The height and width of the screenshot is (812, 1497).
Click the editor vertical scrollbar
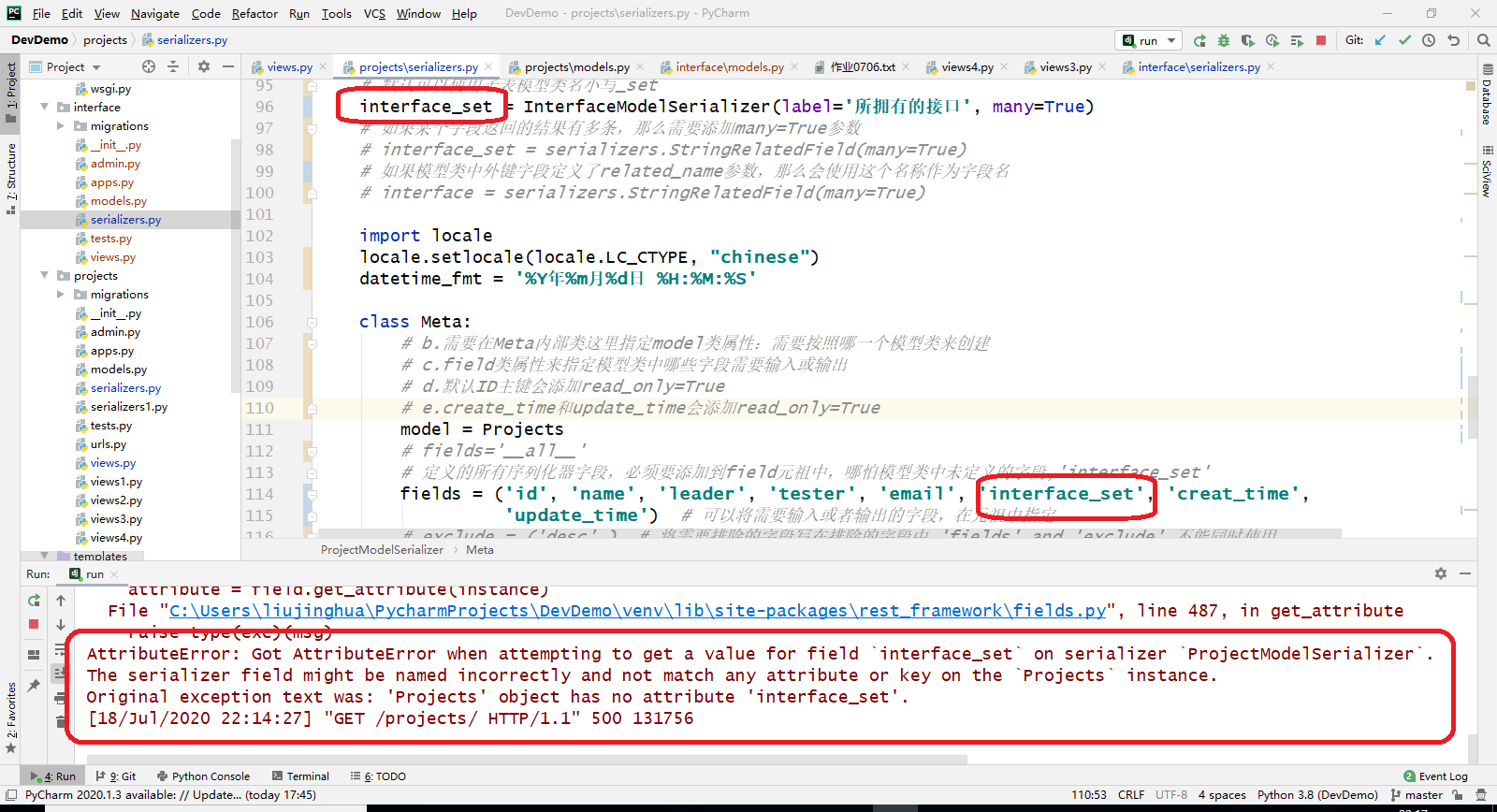point(1473,407)
